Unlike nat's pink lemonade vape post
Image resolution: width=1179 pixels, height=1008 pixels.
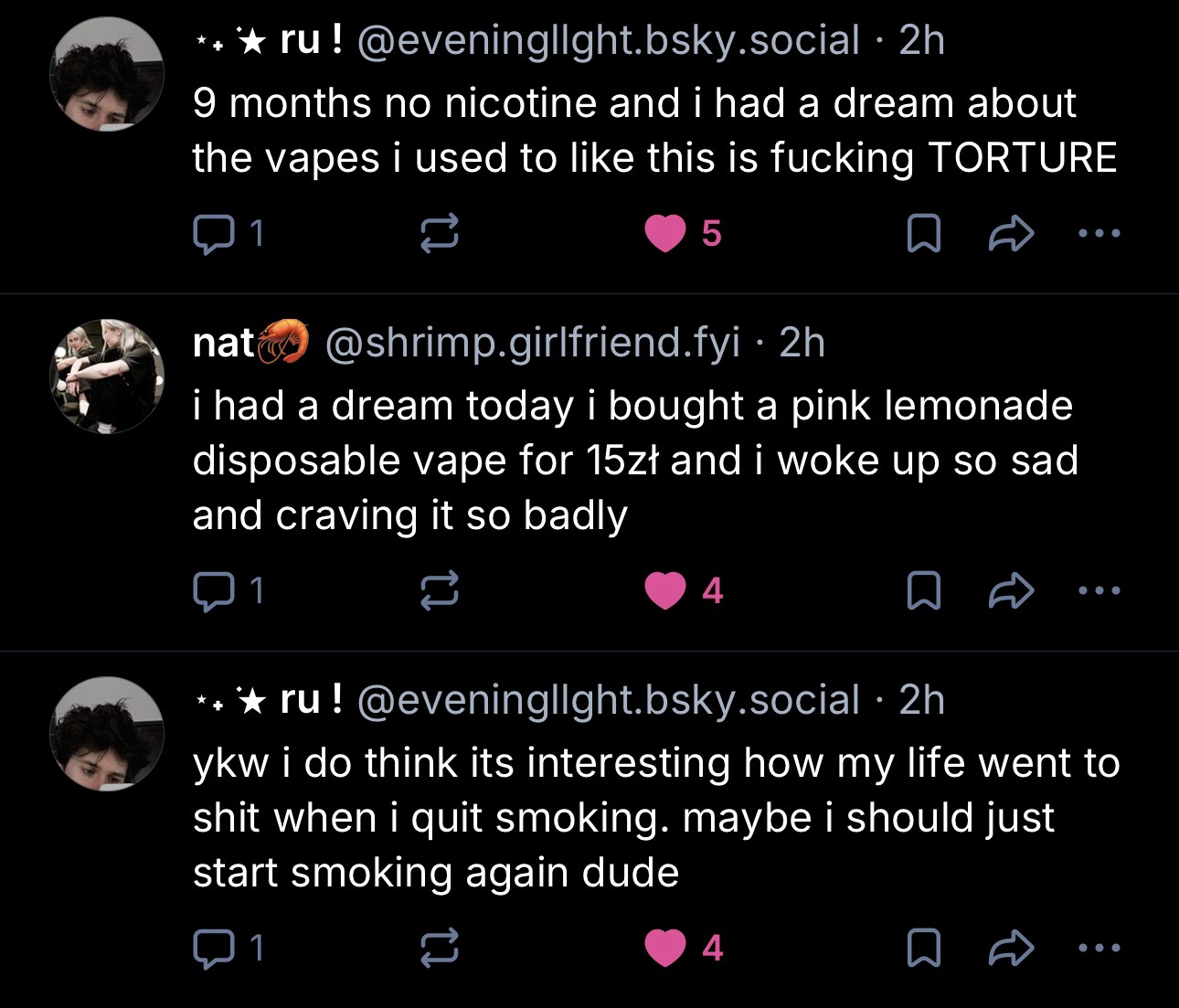tap(665, 591)
